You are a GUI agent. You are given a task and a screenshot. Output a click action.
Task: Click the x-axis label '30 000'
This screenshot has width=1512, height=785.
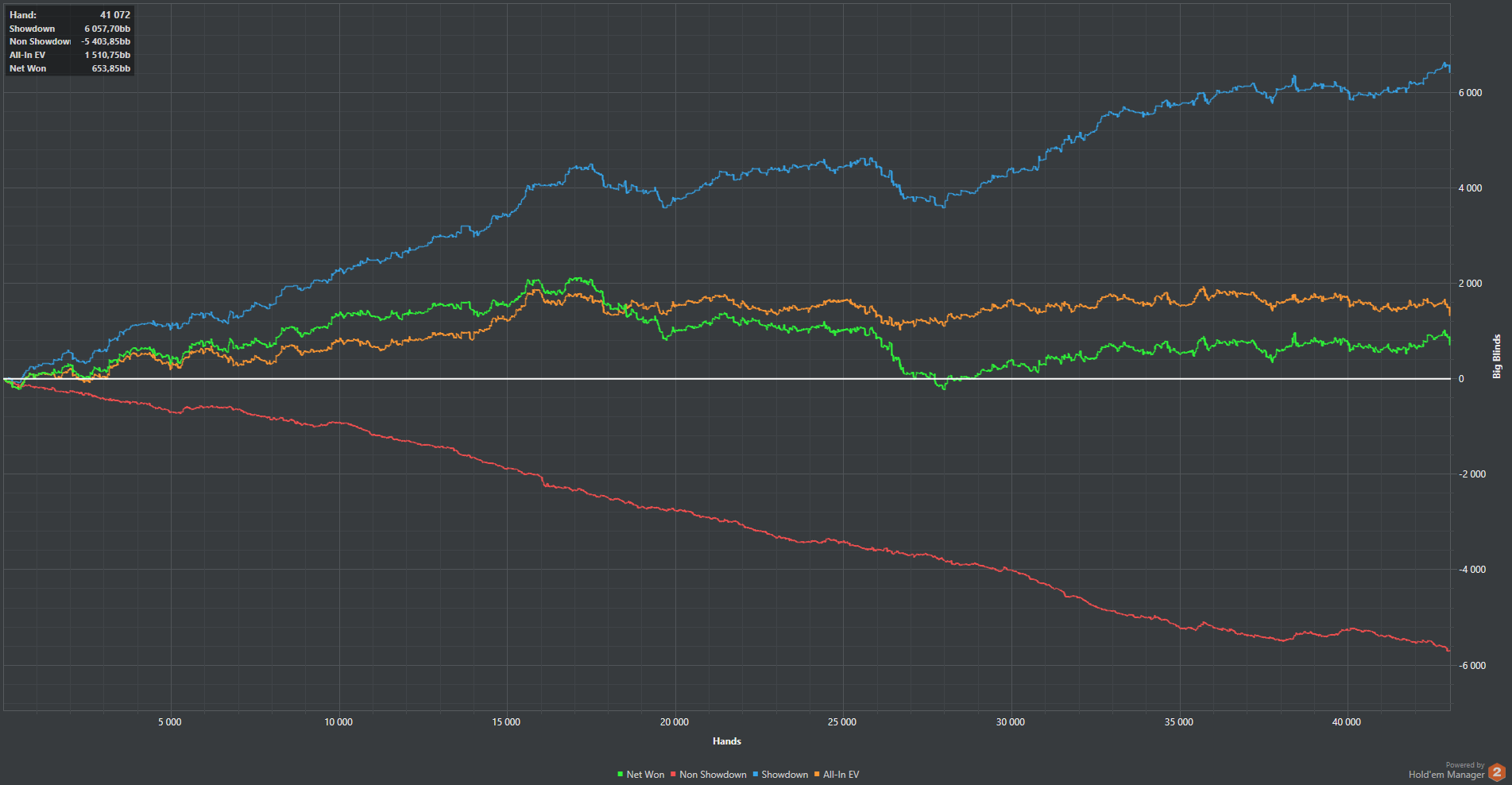click(1011, 722)
